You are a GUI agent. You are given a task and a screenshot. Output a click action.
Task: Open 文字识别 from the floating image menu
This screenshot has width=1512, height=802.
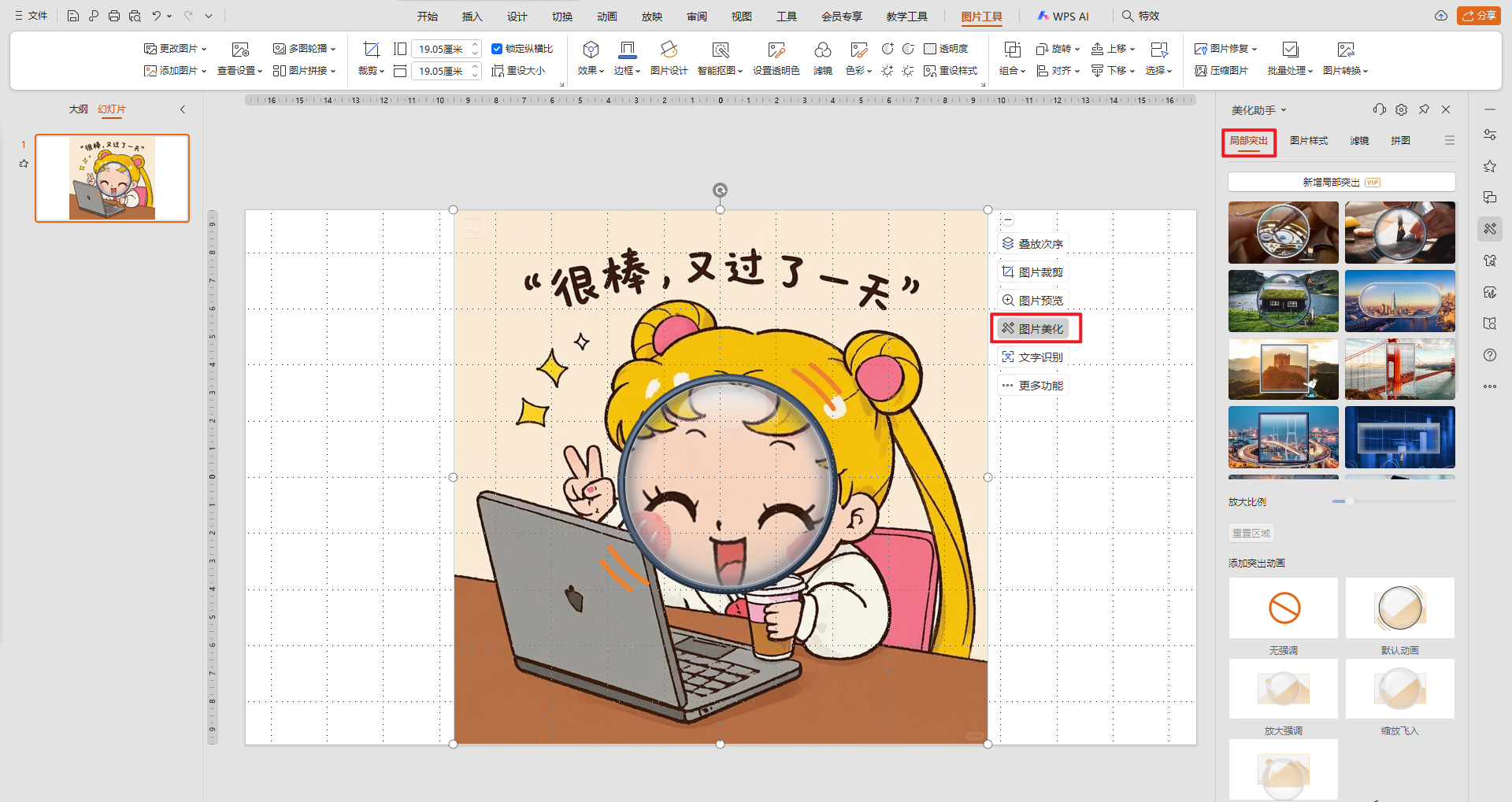point(1034,357)
